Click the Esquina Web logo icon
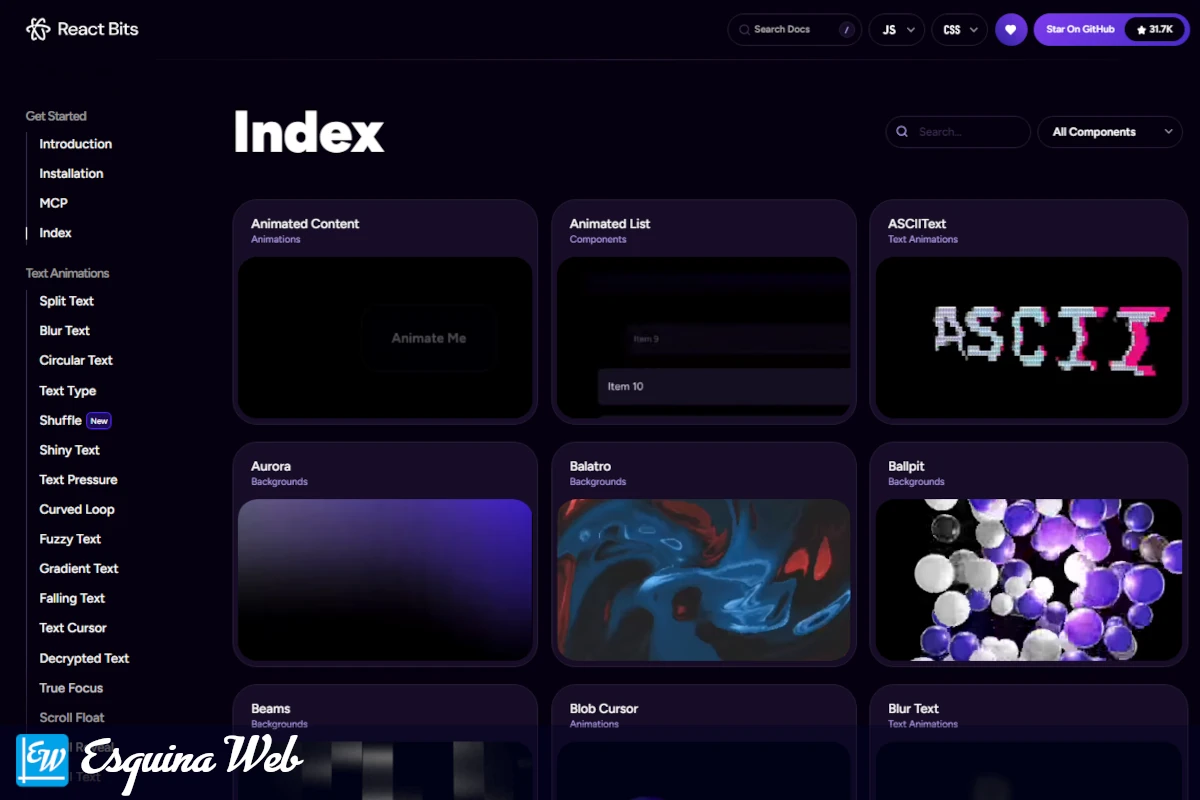 (41, 760)
